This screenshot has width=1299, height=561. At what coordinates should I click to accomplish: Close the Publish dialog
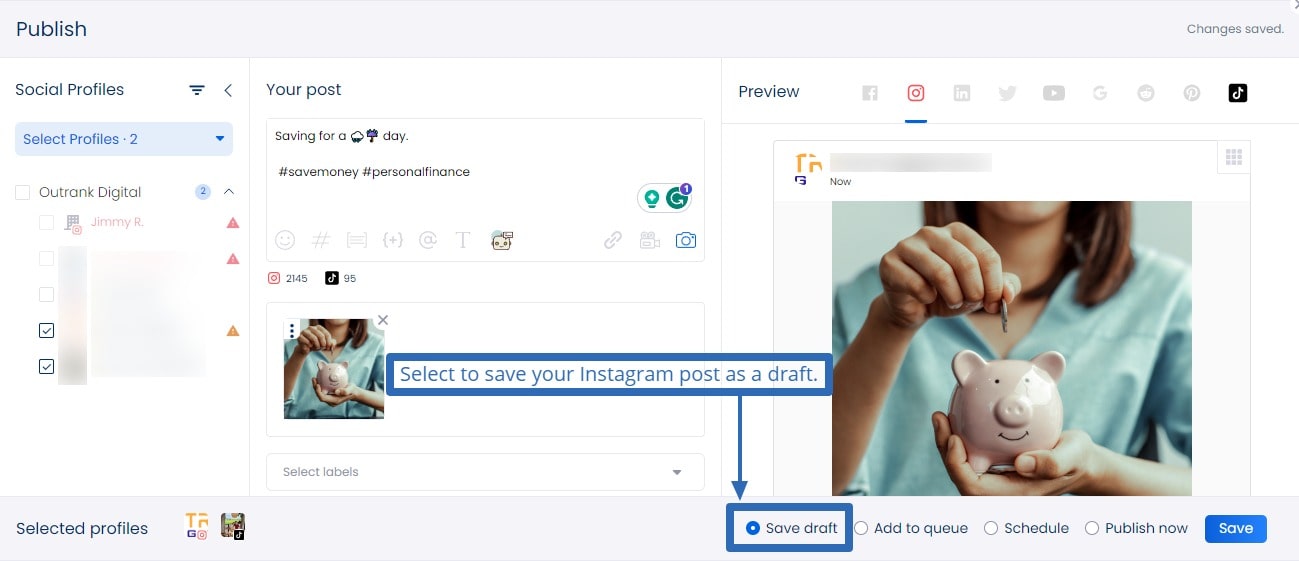(x=1294, y=5)
